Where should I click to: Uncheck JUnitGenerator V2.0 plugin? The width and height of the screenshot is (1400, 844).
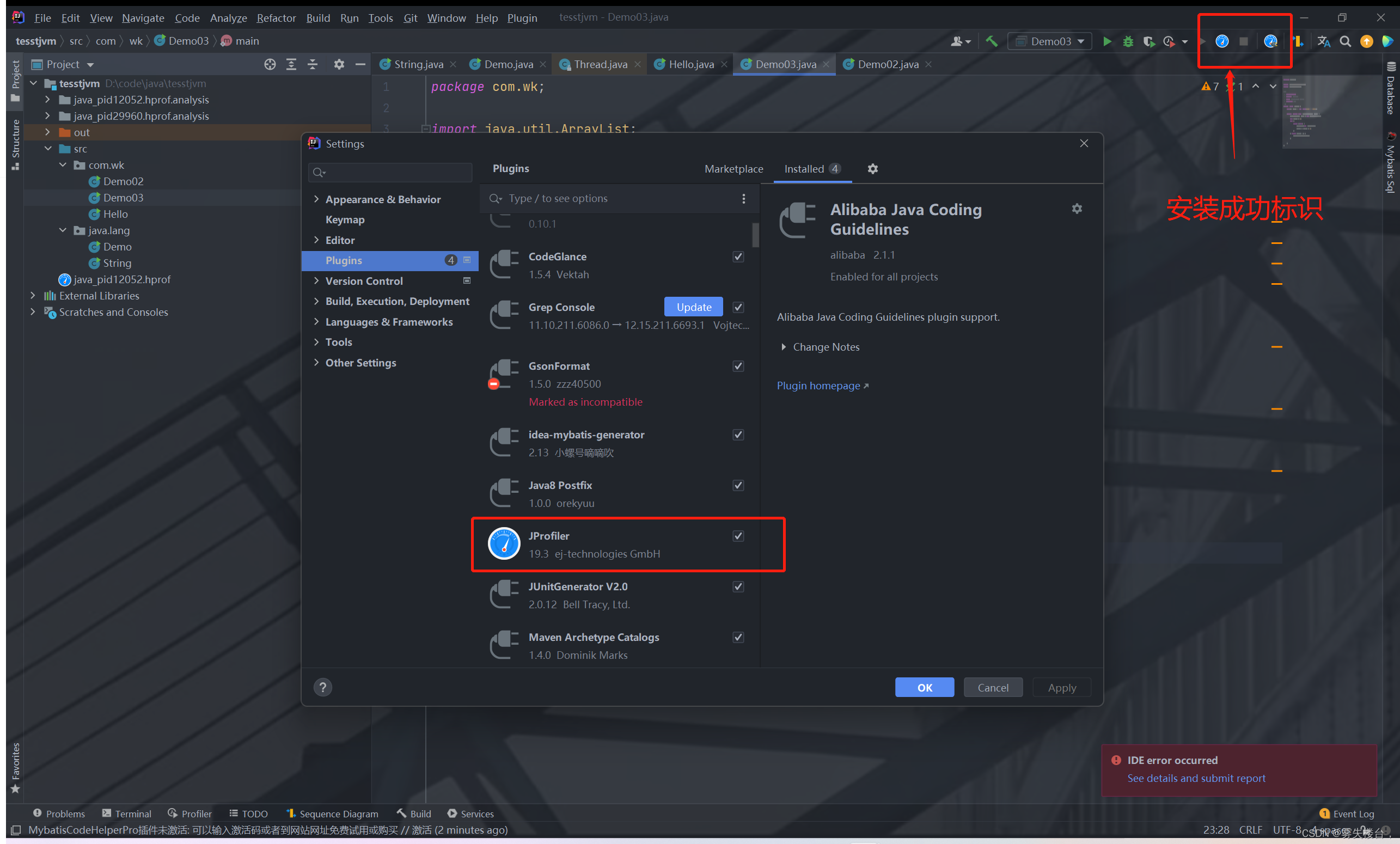pyautogui.click(x=738, y=586)
